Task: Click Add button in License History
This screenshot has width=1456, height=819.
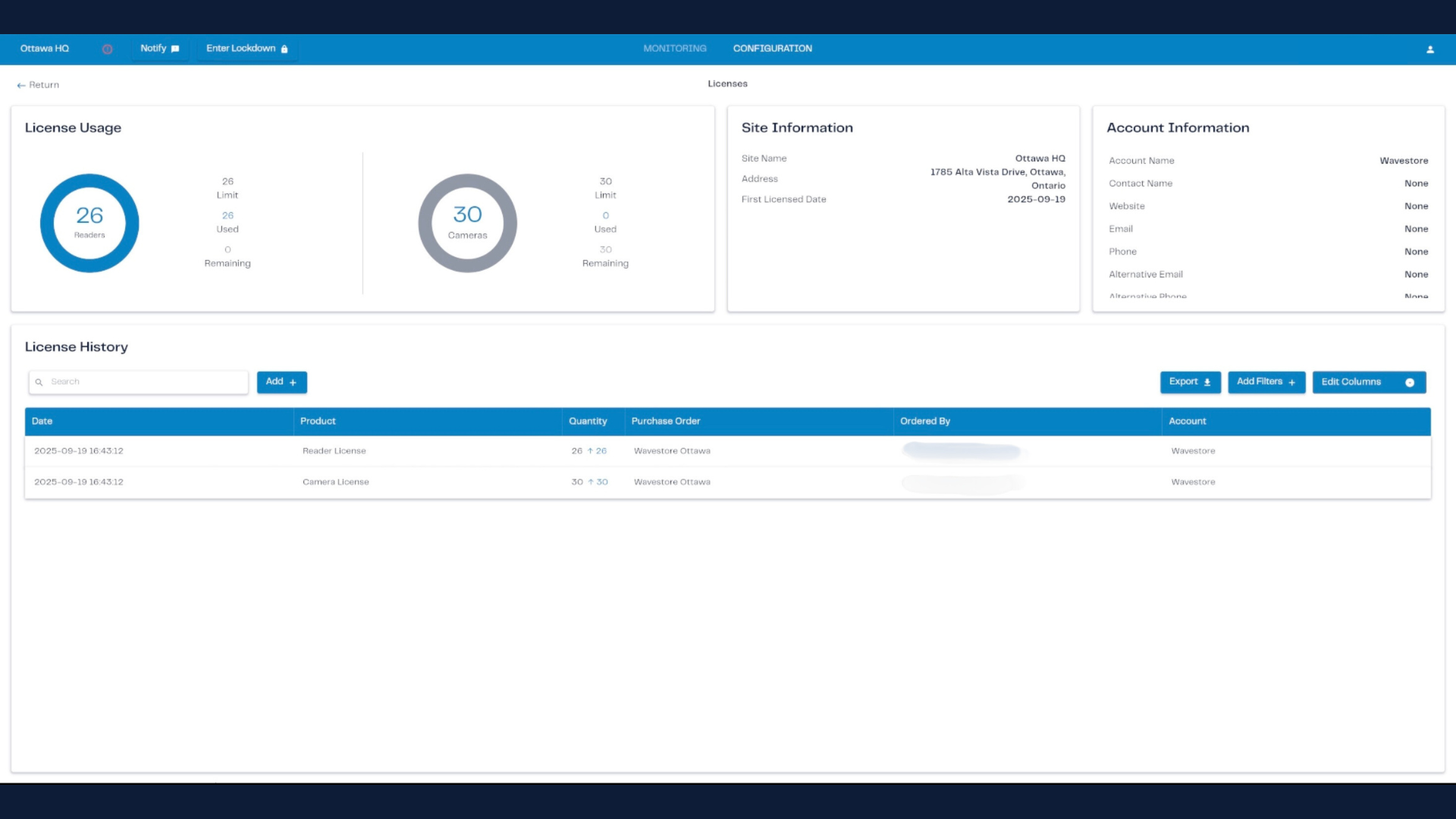Action: tap(281, 382)
